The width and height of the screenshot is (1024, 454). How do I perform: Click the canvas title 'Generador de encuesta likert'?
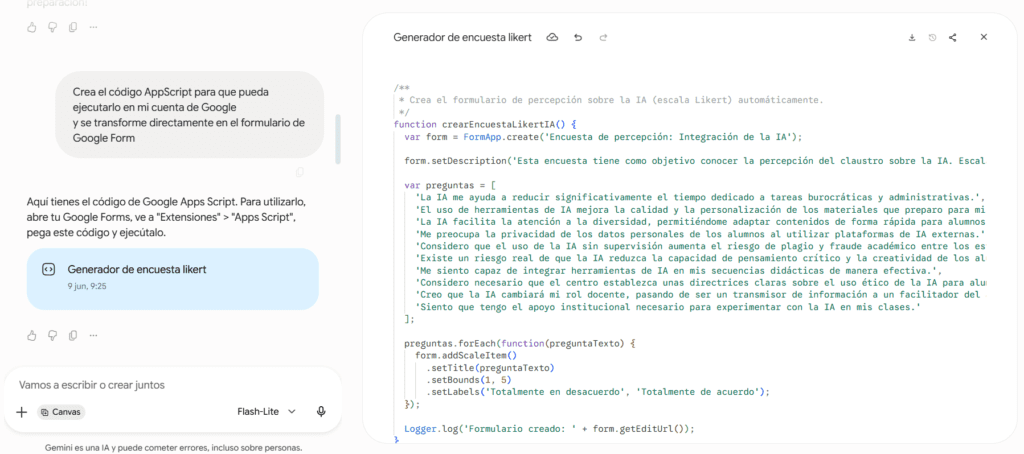[x=462, y=37]
